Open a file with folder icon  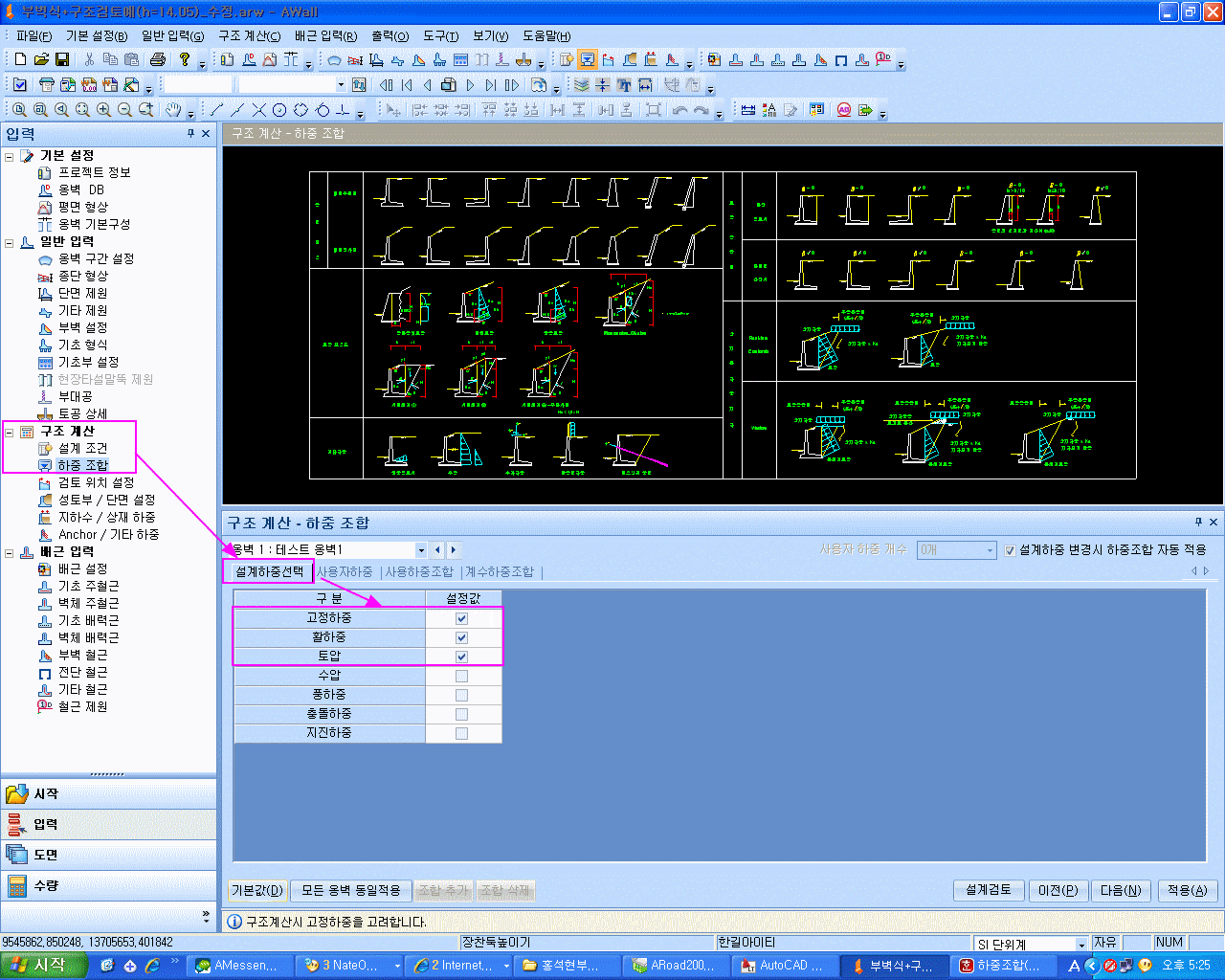click(x=41, y=59)
